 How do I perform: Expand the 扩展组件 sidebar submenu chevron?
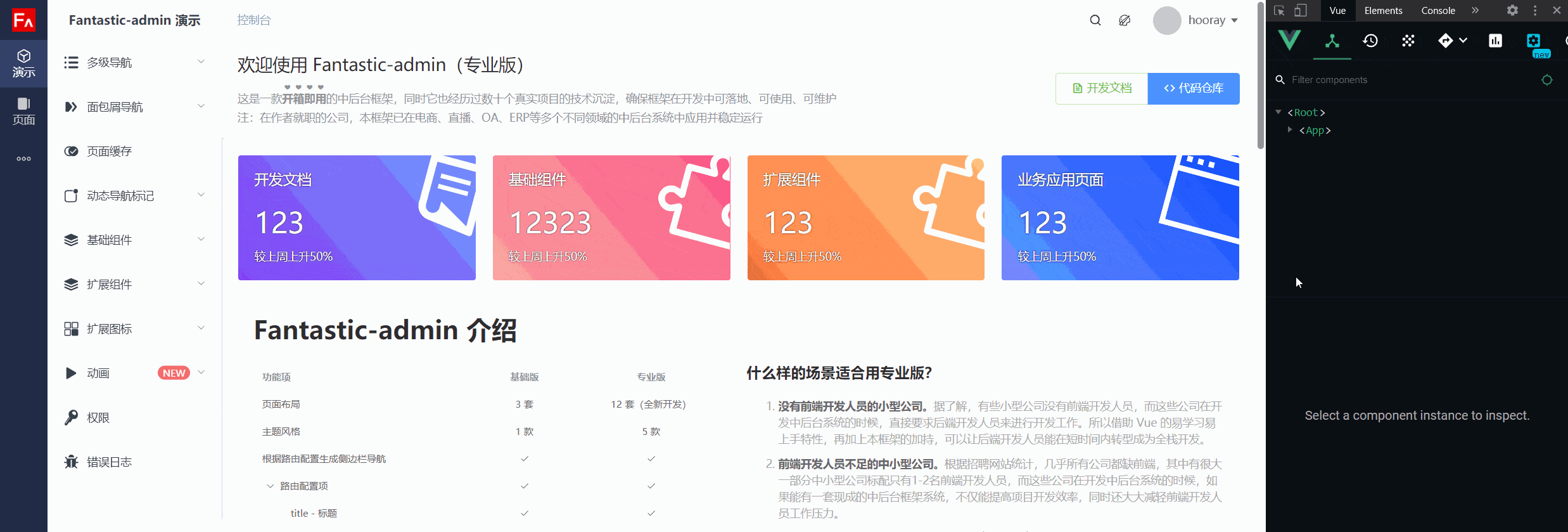tap(201, 283)
